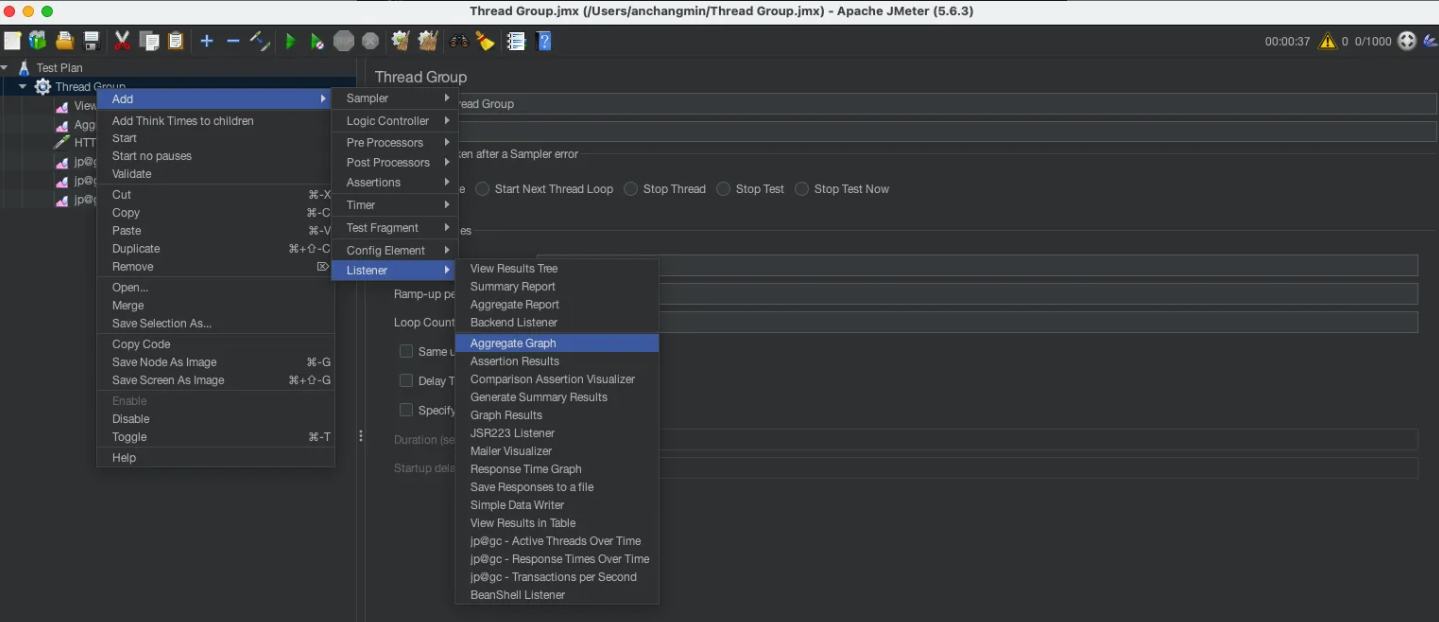Screen dimensions: 1439x622
Task: Select the Thread Group gear icon in tree
Action: coord(42,87)
